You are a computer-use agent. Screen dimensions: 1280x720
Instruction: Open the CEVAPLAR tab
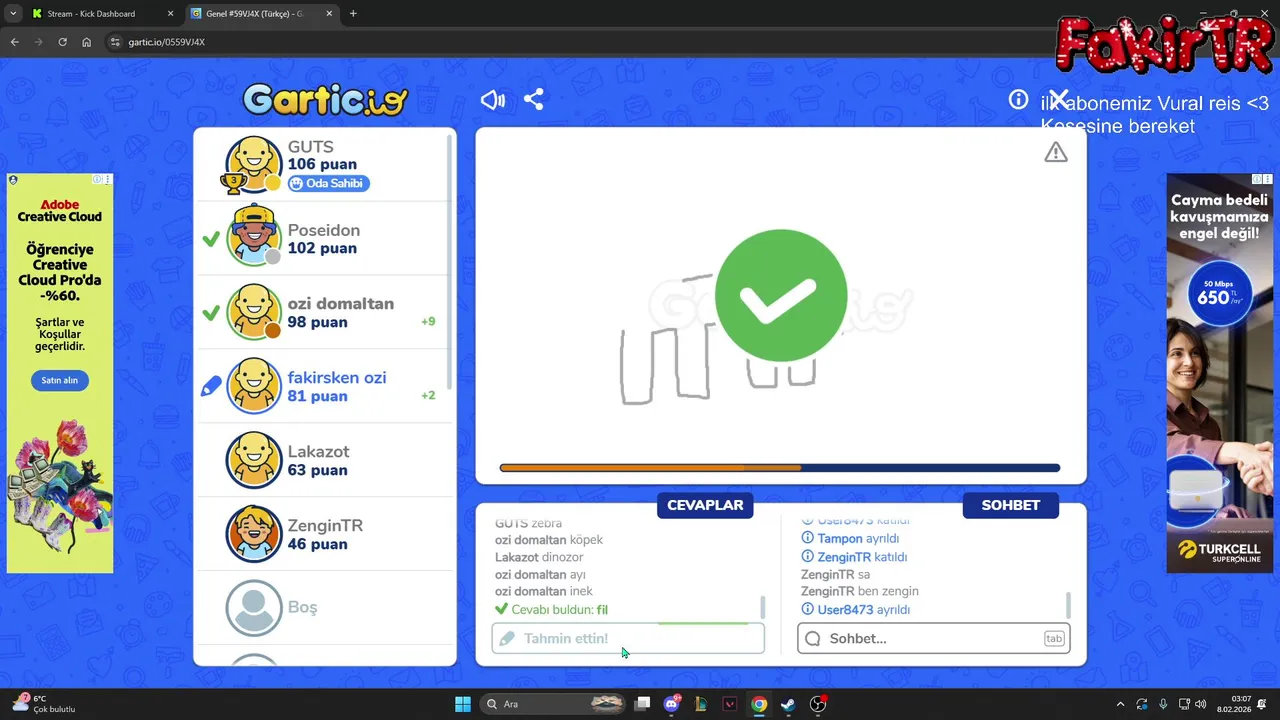click(x=705, y=505)
